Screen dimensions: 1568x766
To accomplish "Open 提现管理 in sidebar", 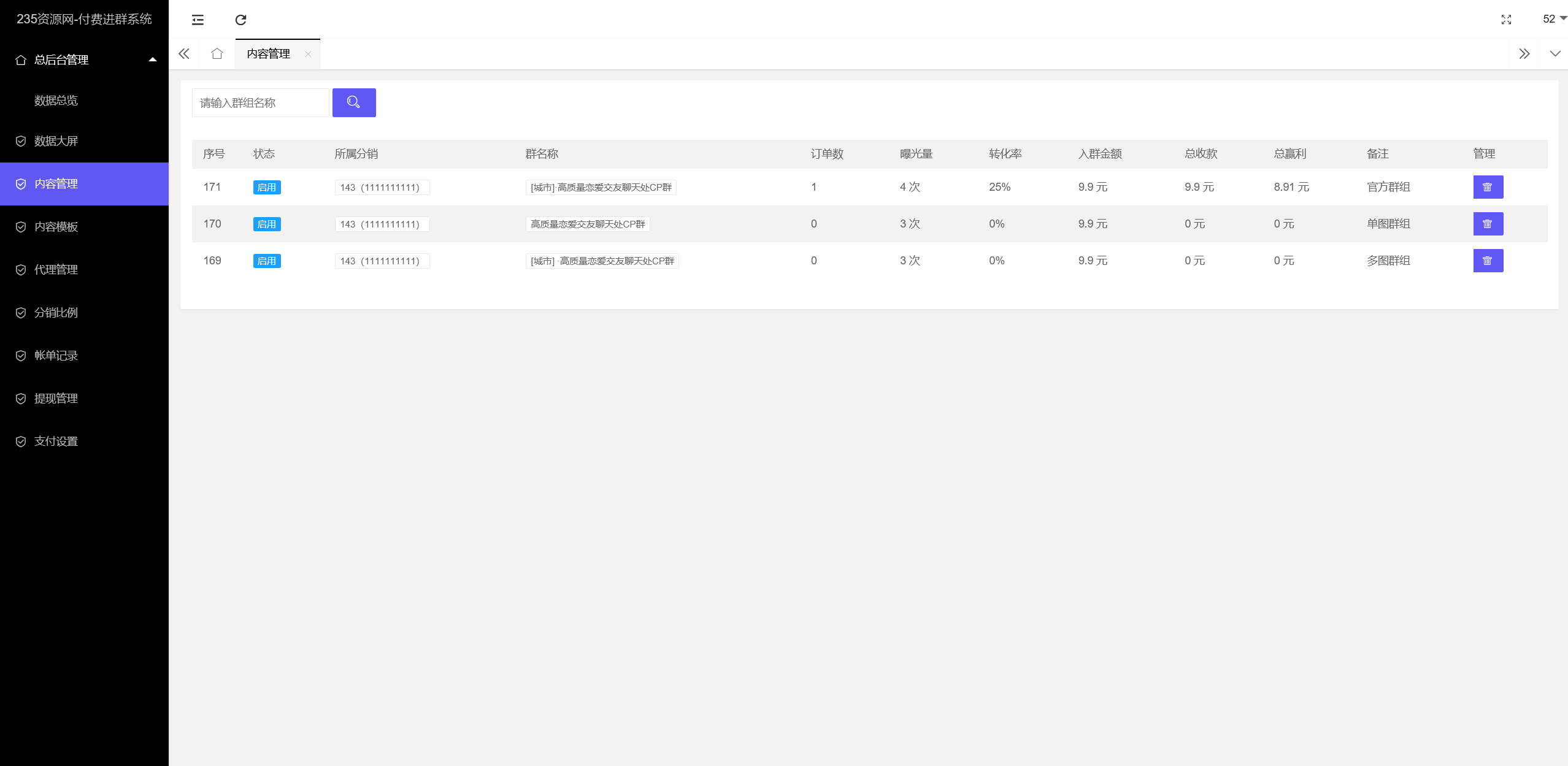I will point(56,399).
